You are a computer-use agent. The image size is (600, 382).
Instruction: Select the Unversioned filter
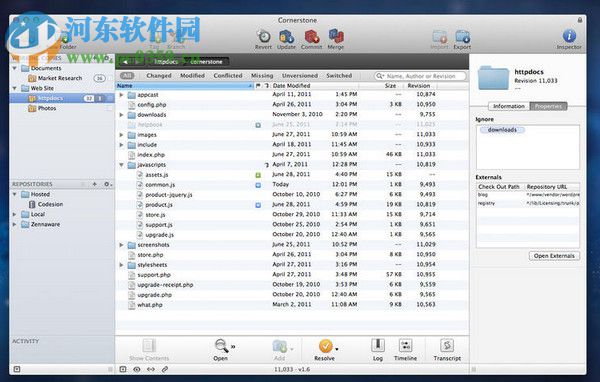point(300,76)
